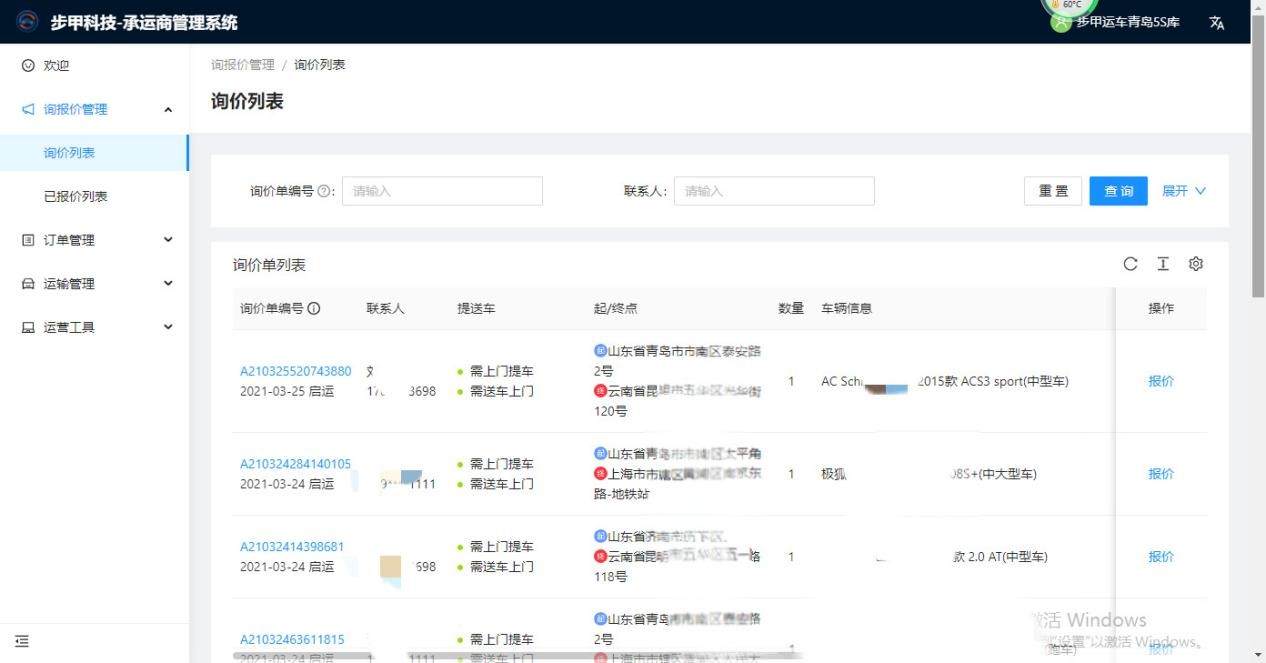
Task: Click the 订单管理 list icon
Action: click(x=28, y=240)
